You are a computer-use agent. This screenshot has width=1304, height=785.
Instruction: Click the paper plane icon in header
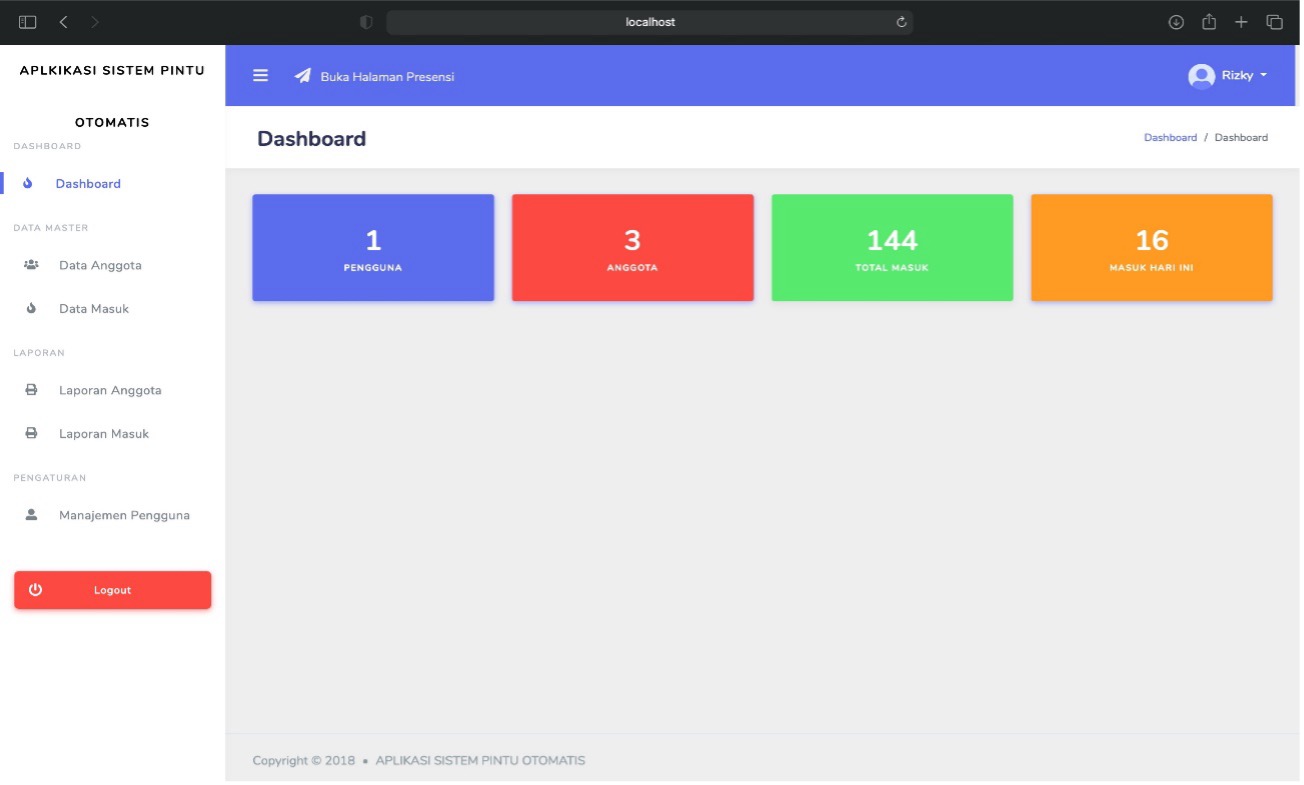coord(303,76)
